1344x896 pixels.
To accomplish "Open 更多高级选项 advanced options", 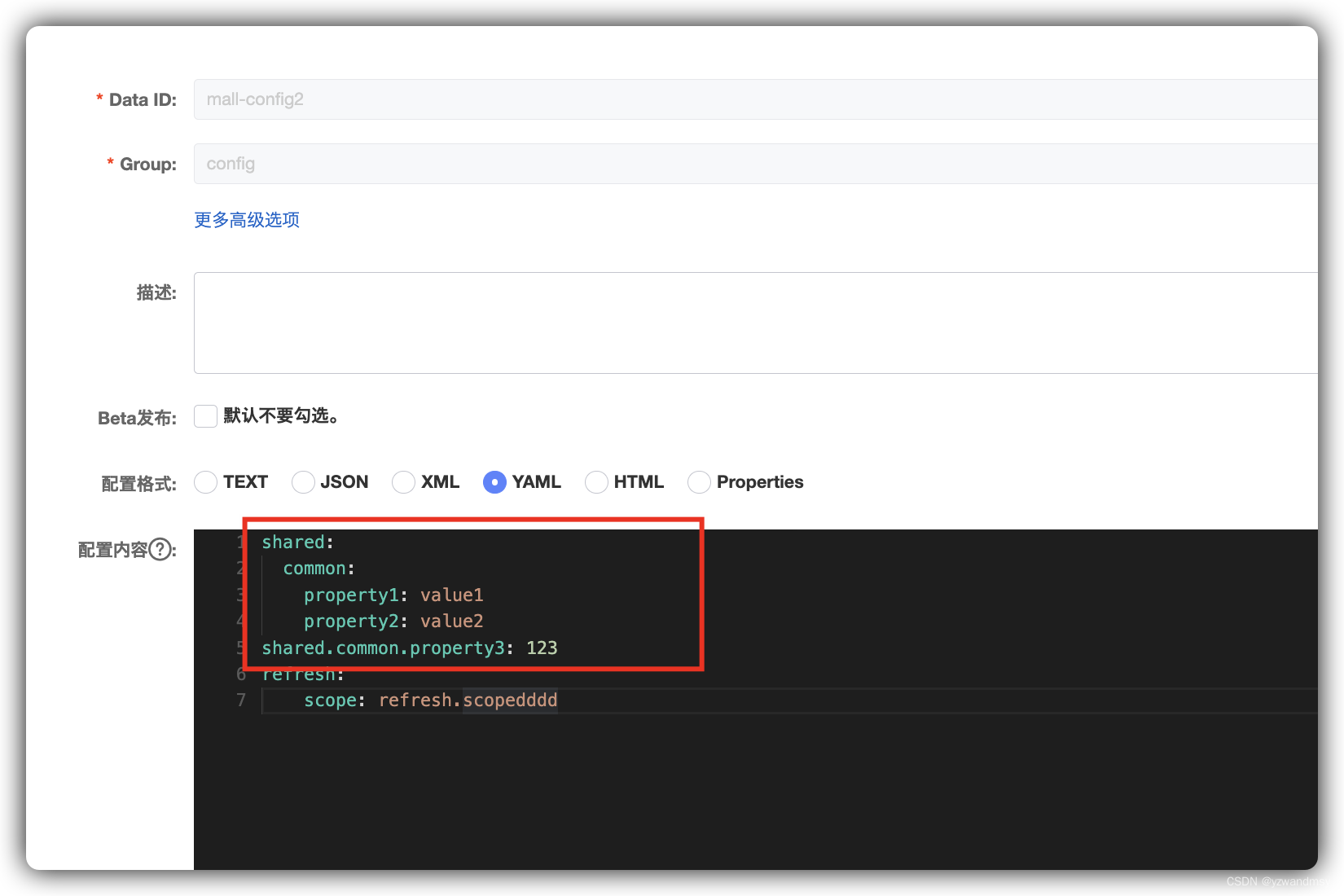I will pyautogui.click(x=247, y=219).
